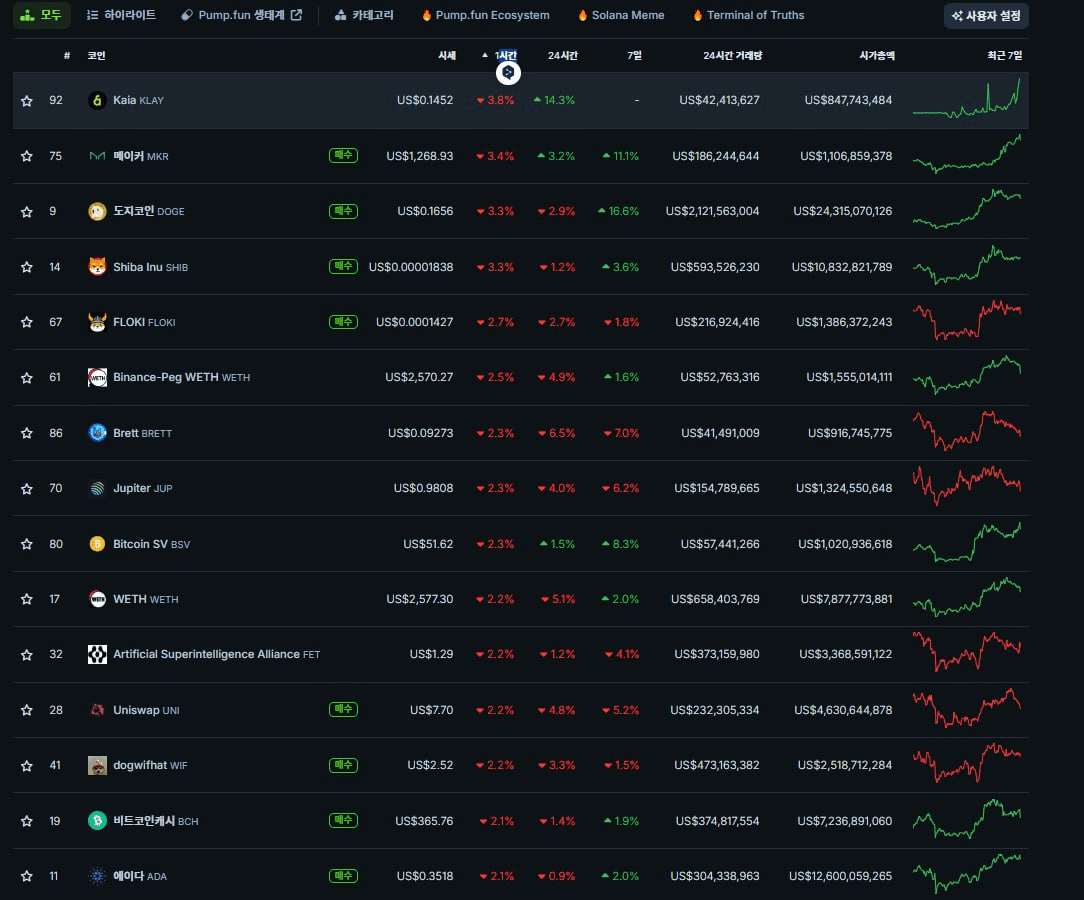Open the Terminal of Truths category
This screenshot has width=1084, height=900.
pyautogui.click(x=749, y=15)
